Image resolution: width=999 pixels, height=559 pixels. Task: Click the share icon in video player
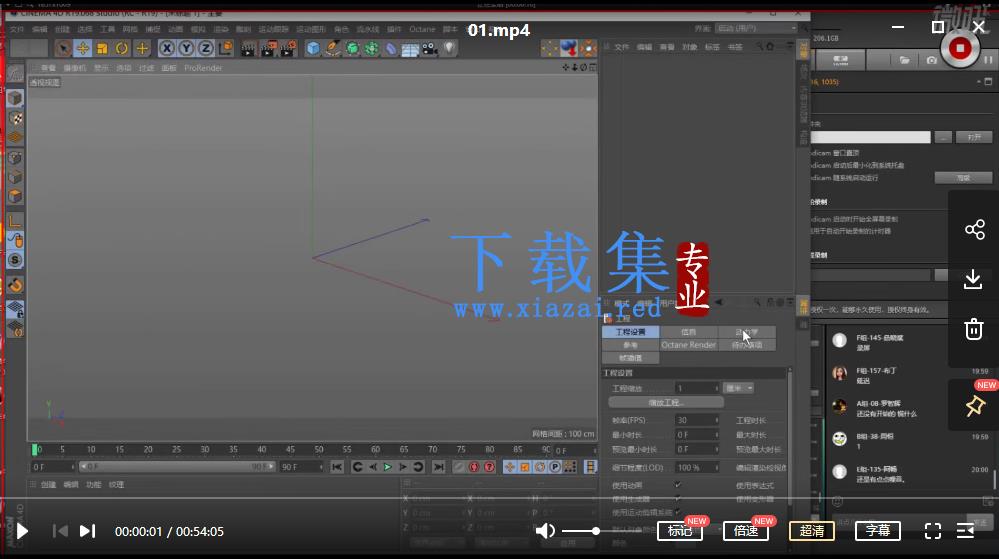[x=974, y=229]
